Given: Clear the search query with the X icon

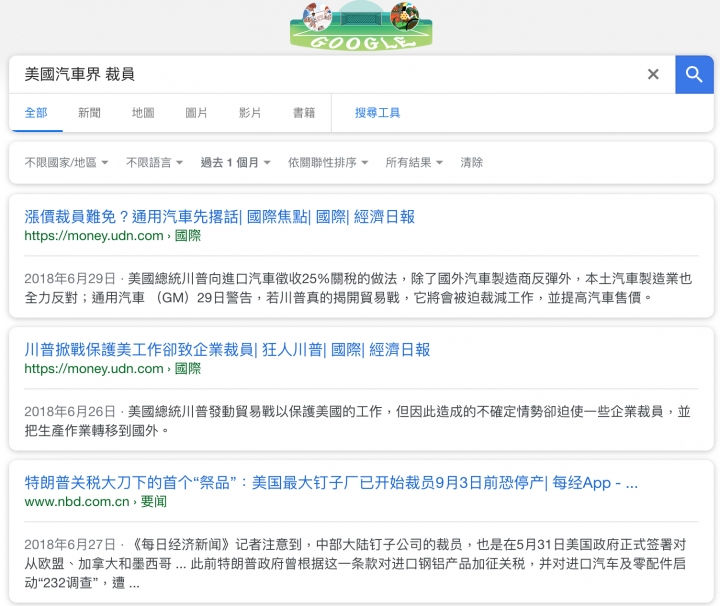Looking at the screenshot, I should coord(653,74).
